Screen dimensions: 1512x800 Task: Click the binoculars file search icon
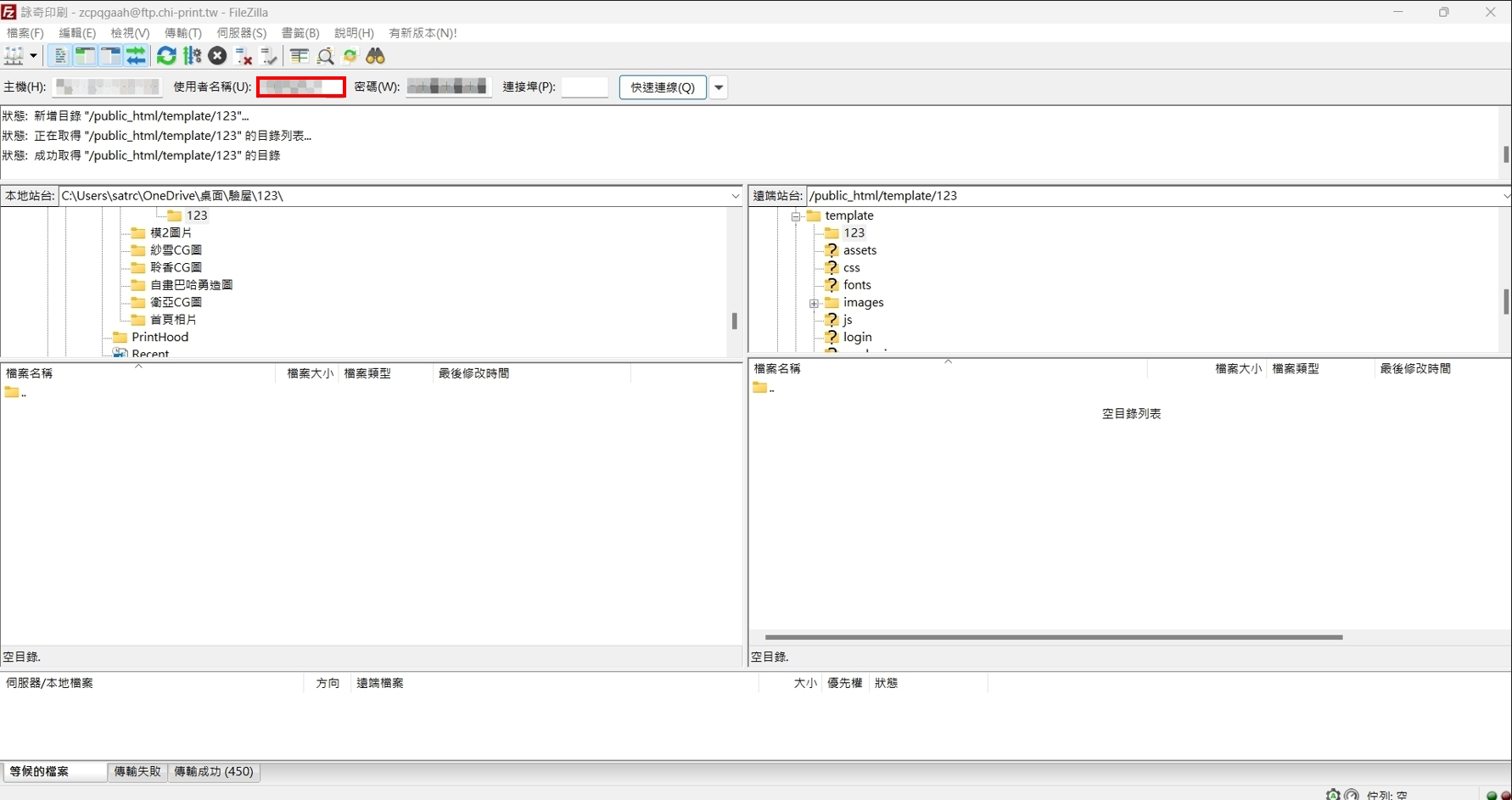coord(375,56)
